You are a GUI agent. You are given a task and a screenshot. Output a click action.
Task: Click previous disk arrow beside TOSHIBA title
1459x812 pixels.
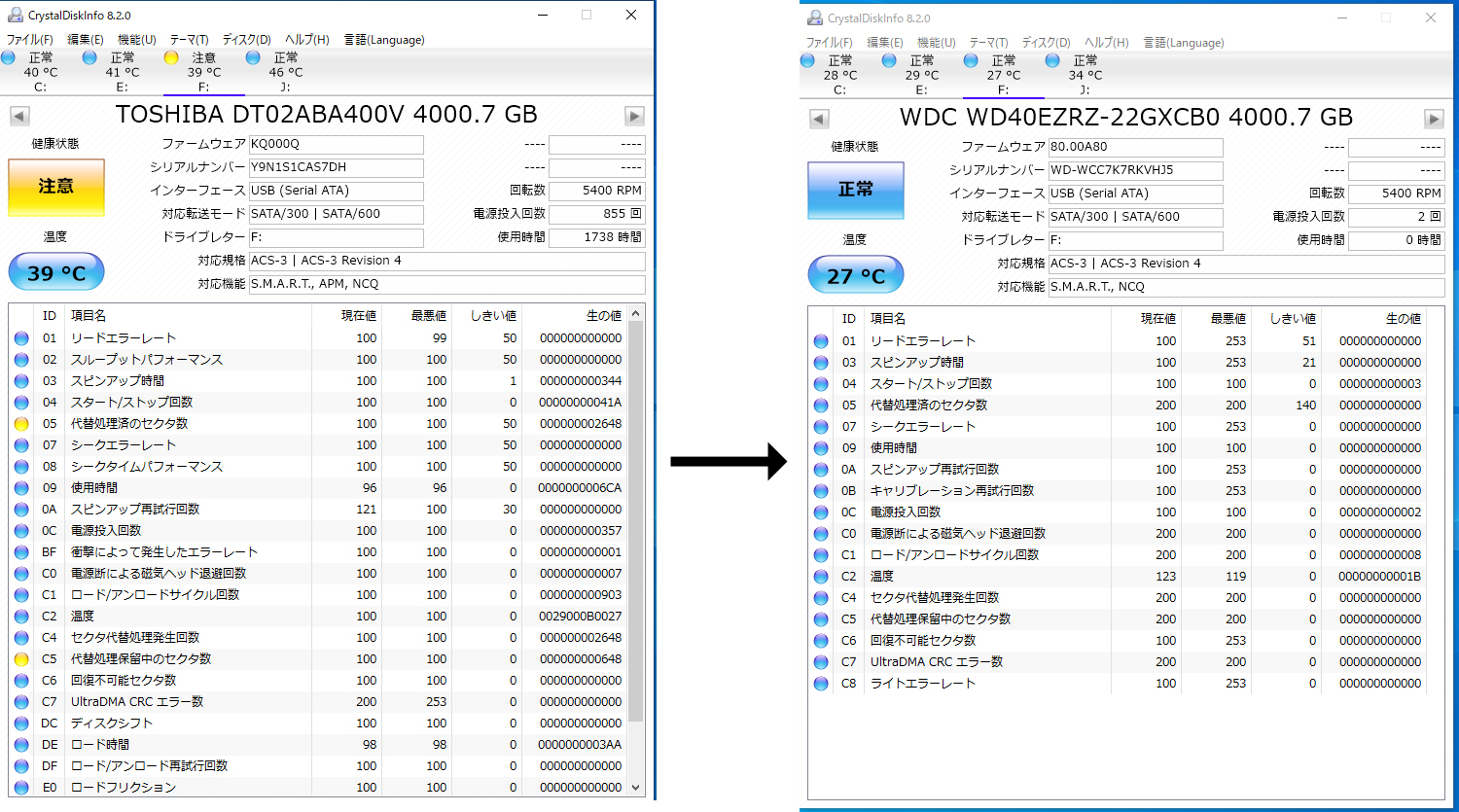pos(19,116)
